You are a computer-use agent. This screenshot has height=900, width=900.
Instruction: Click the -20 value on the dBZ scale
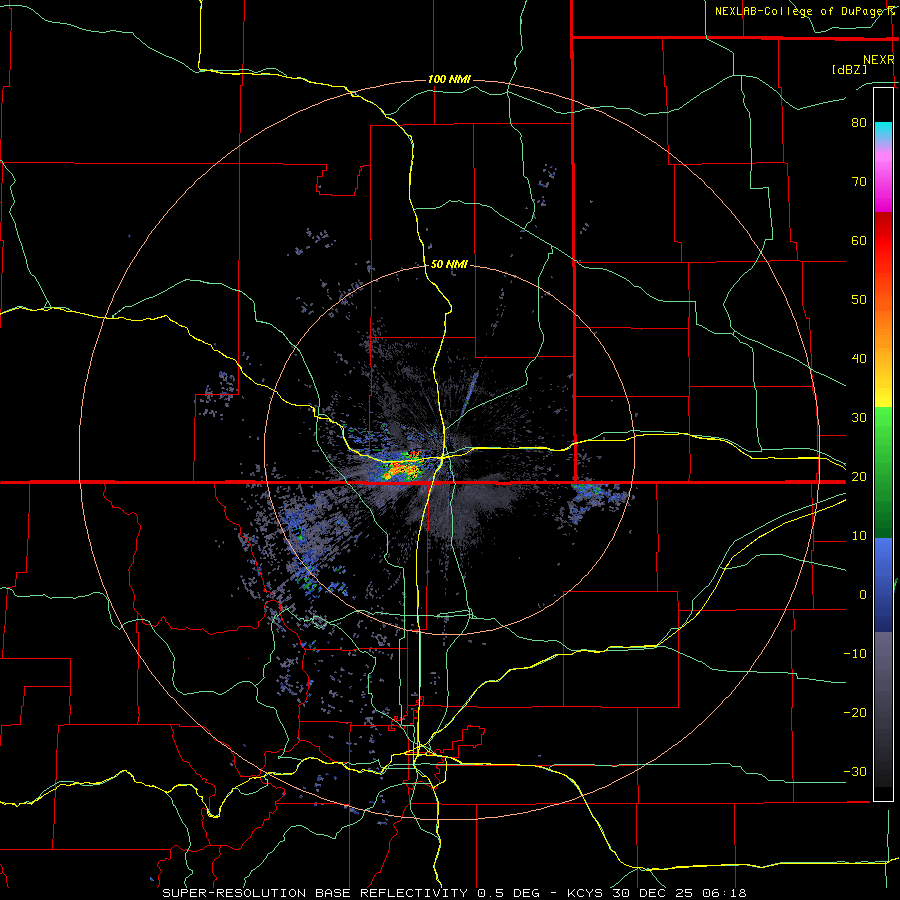tap(855, 712)
